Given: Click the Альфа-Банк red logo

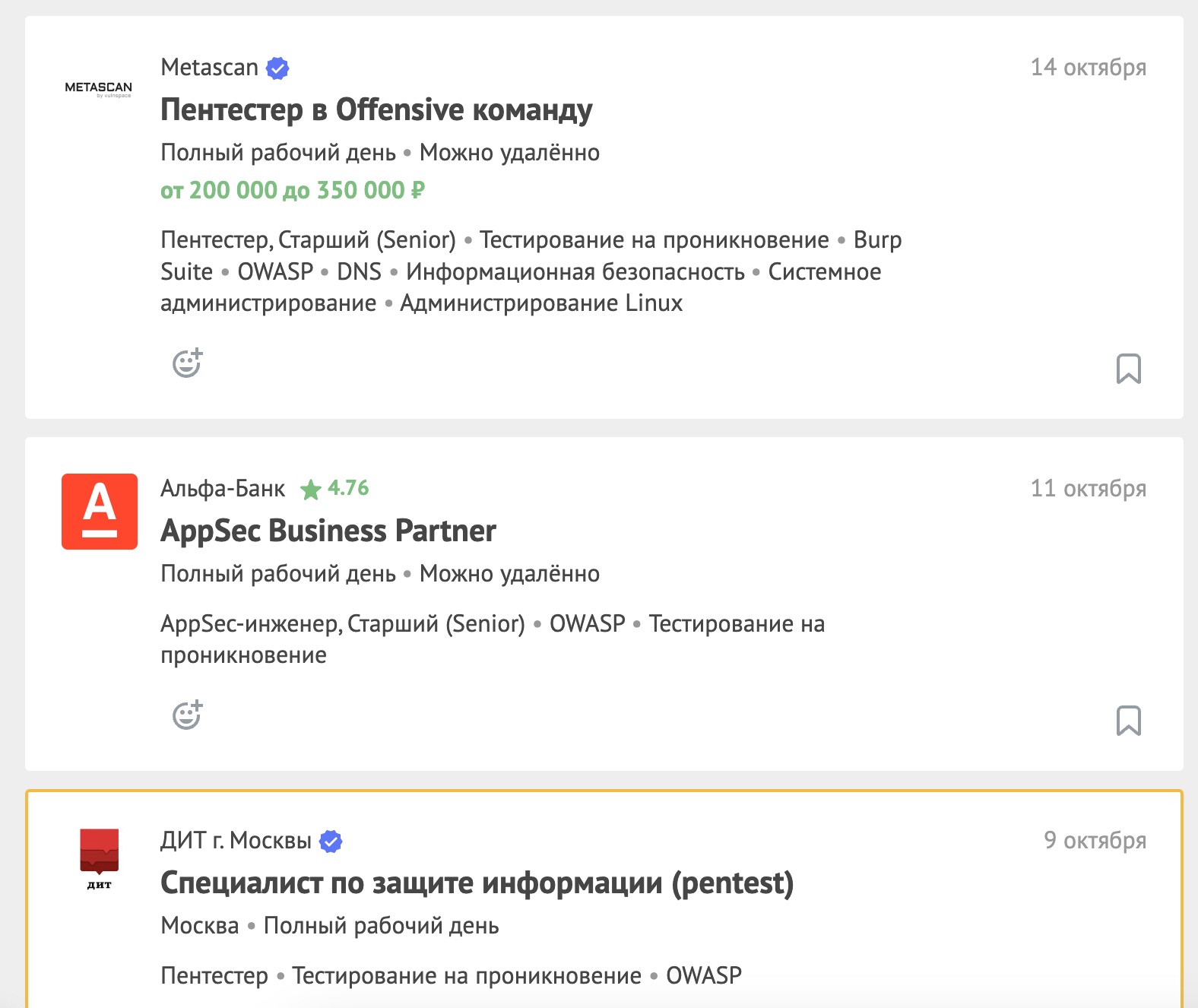Looking at the screenshot, I should tap(100, 512).
